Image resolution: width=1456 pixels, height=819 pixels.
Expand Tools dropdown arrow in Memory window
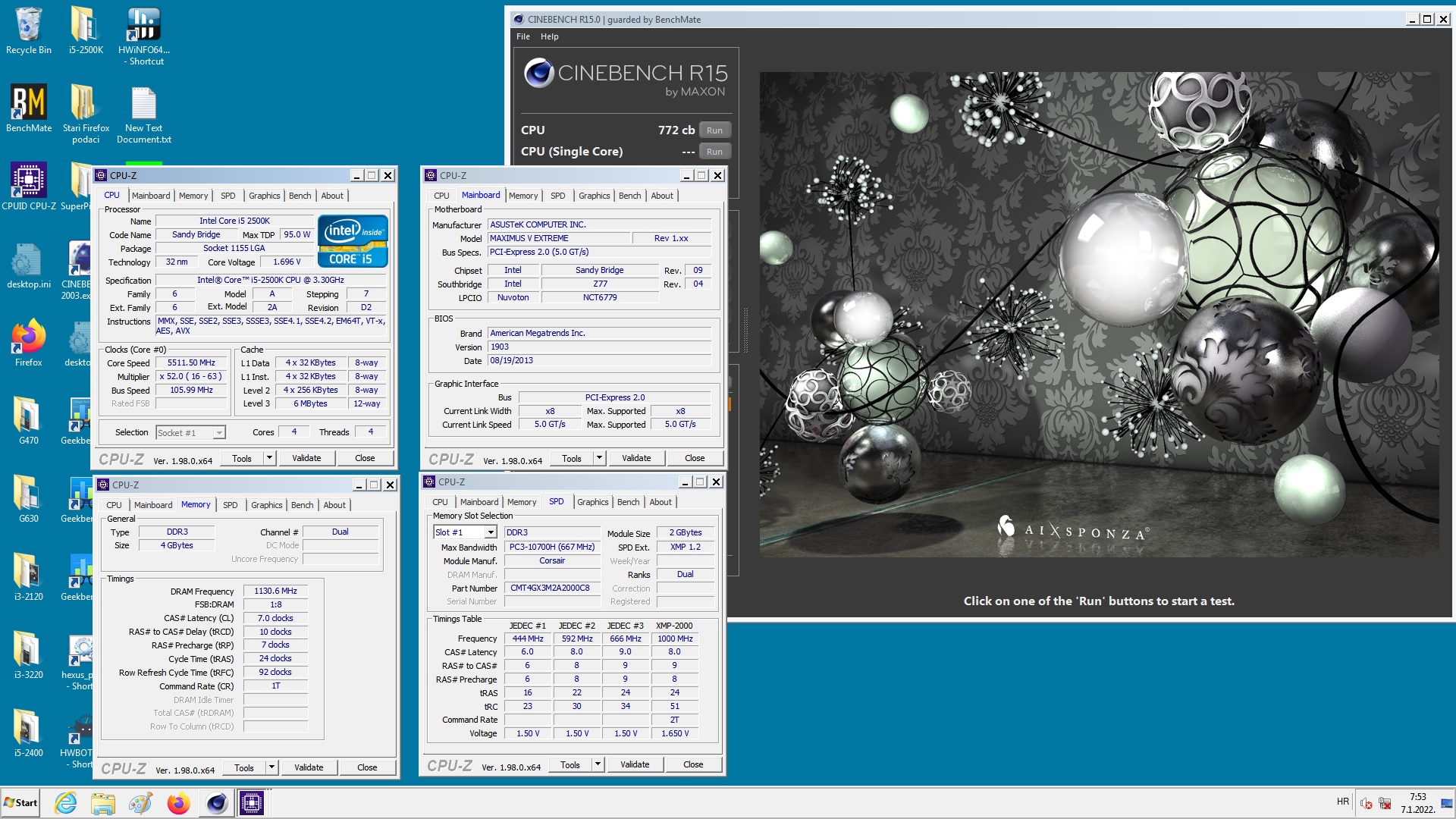tap(271, 767)
